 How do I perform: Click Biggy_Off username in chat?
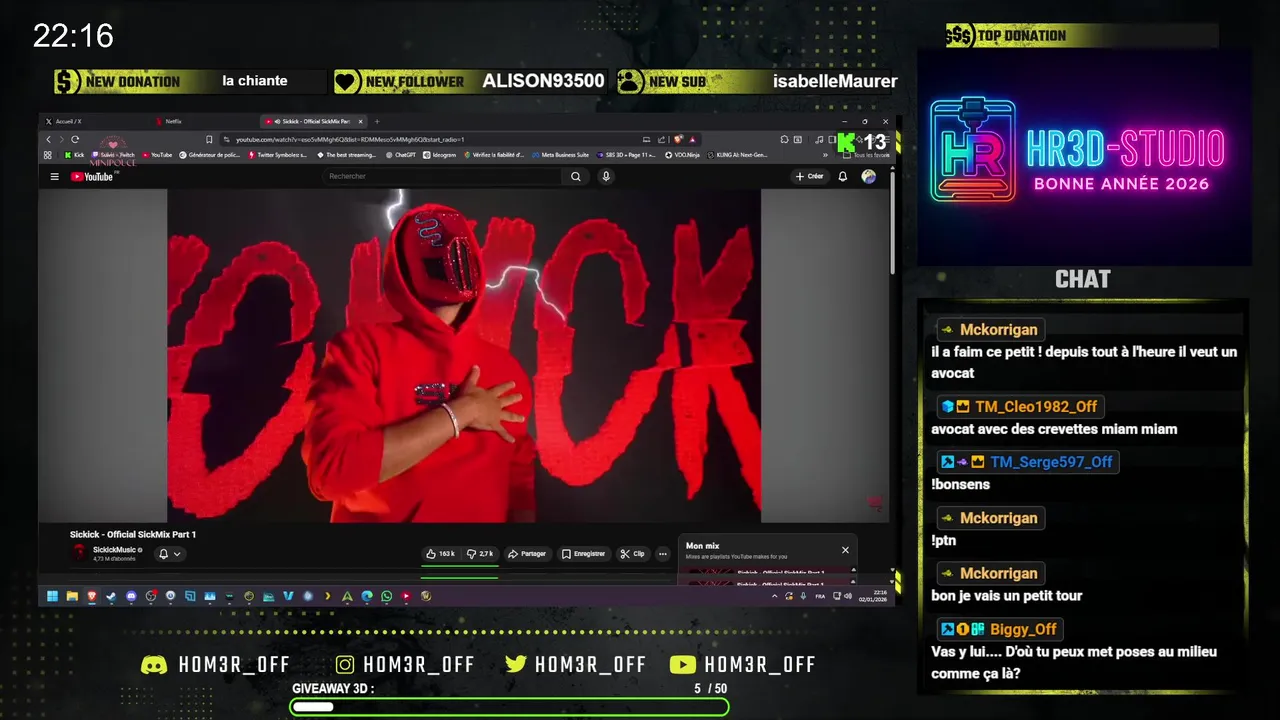(1023, 629)
